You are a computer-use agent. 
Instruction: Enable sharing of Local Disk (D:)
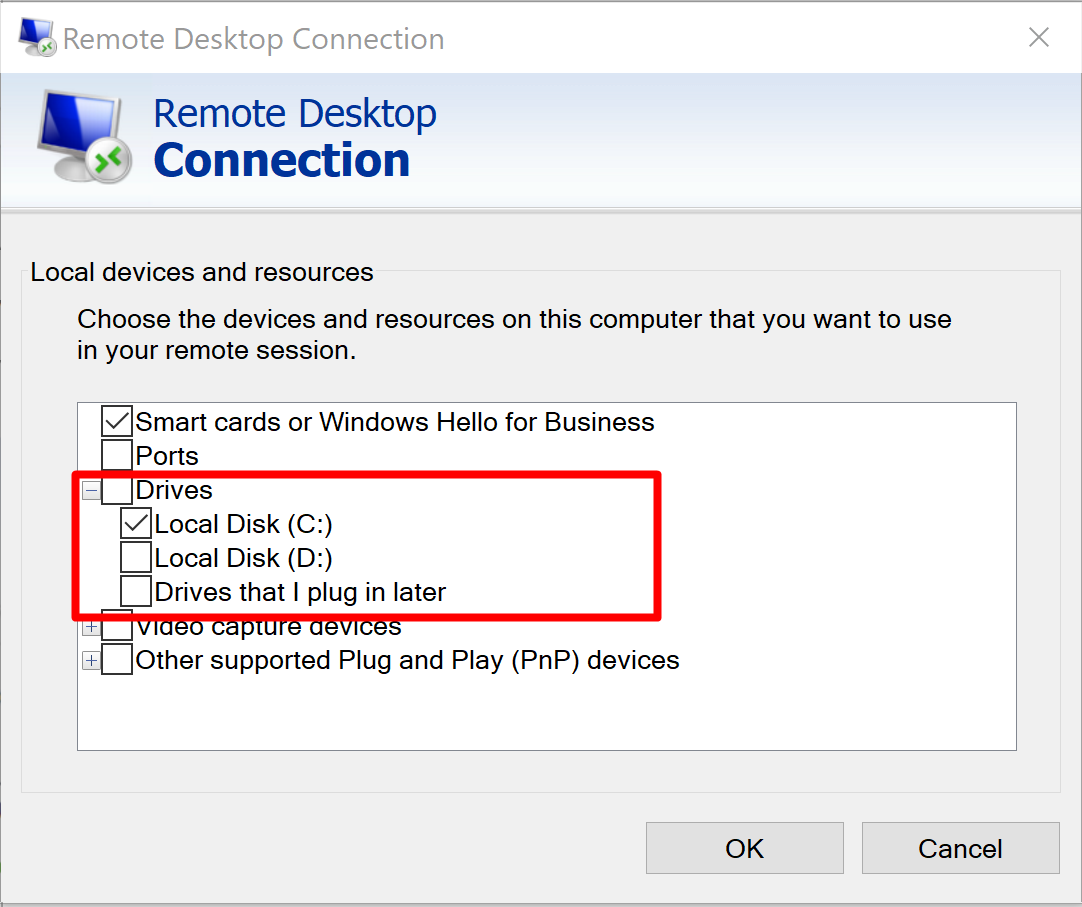[135, 557]
